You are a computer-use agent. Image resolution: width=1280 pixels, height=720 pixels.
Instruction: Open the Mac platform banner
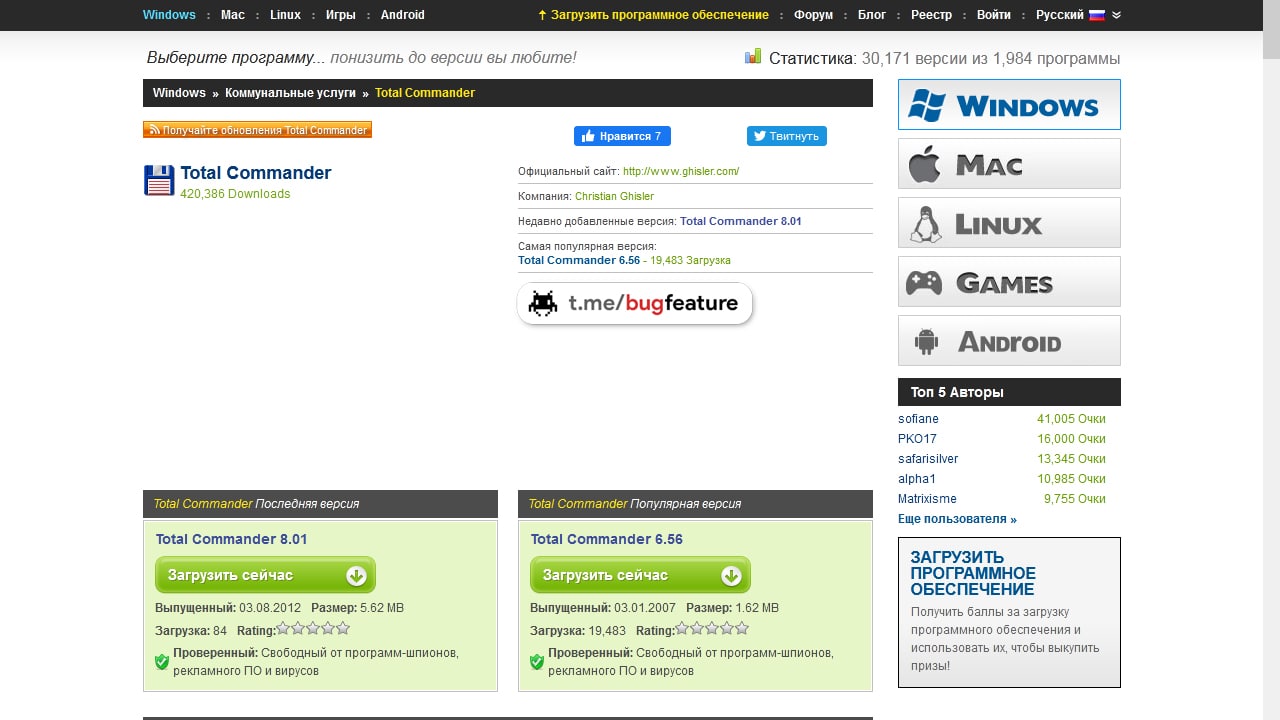[1009, 164]
